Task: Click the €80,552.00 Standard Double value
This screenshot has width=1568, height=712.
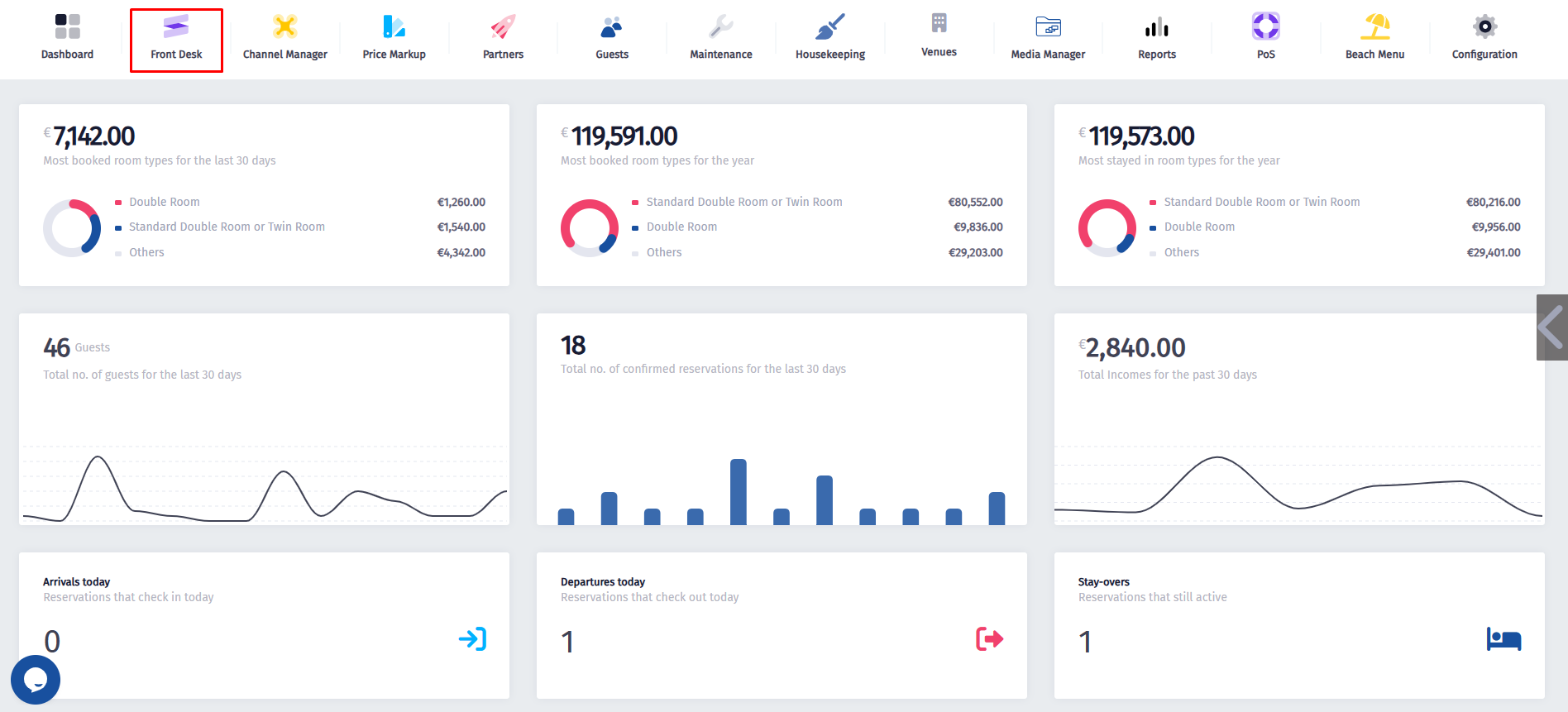Action: 975,202
